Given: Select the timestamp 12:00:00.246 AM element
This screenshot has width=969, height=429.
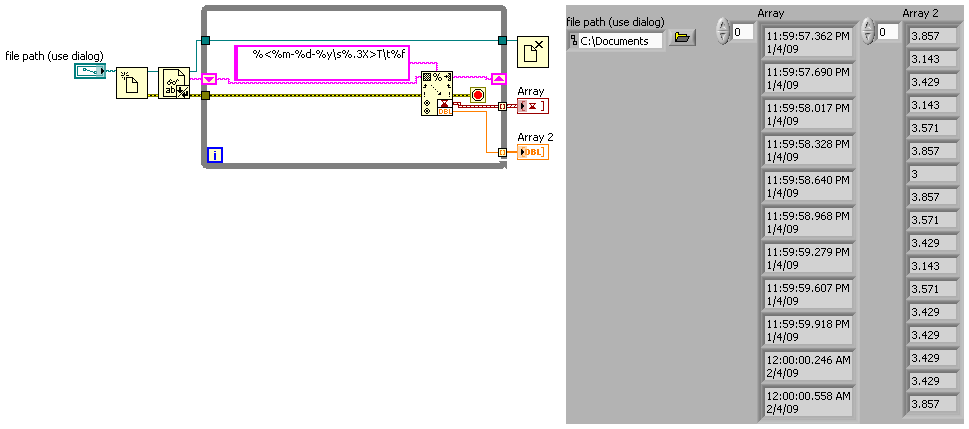Looking at the screenshot, I should tap(808, 367).
